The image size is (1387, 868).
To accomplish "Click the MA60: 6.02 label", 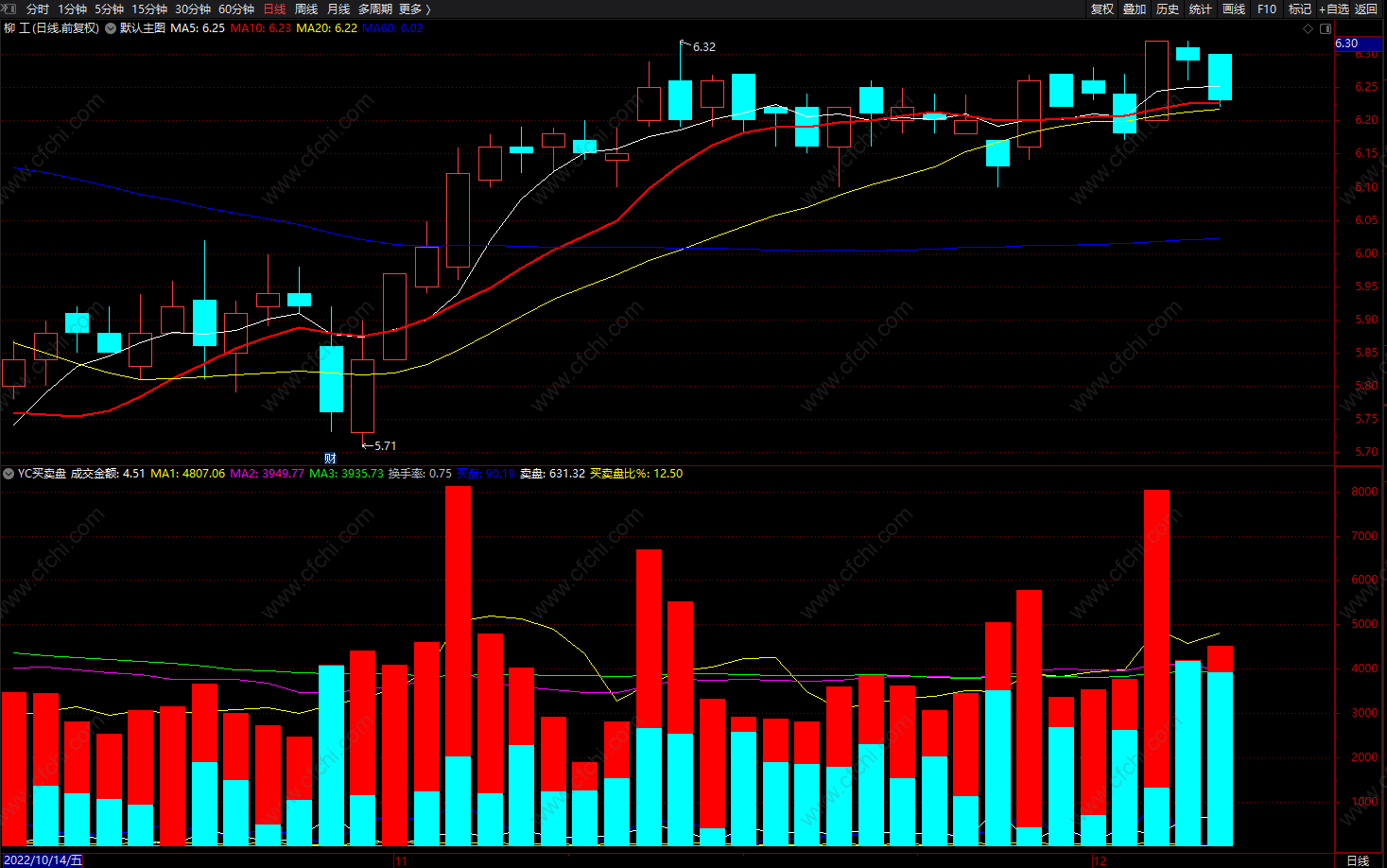I will coord(392,28).
